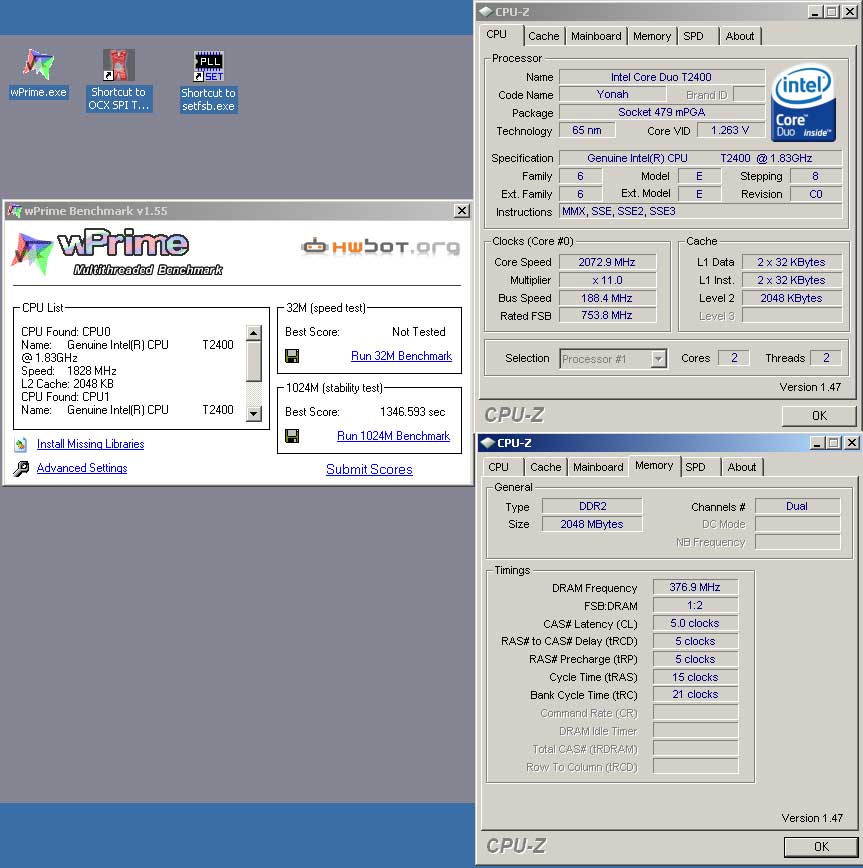This screenshot has height=868, width=863.
Task: Switch to Cache tab in top CPU-Z
Action: (544, 36)
